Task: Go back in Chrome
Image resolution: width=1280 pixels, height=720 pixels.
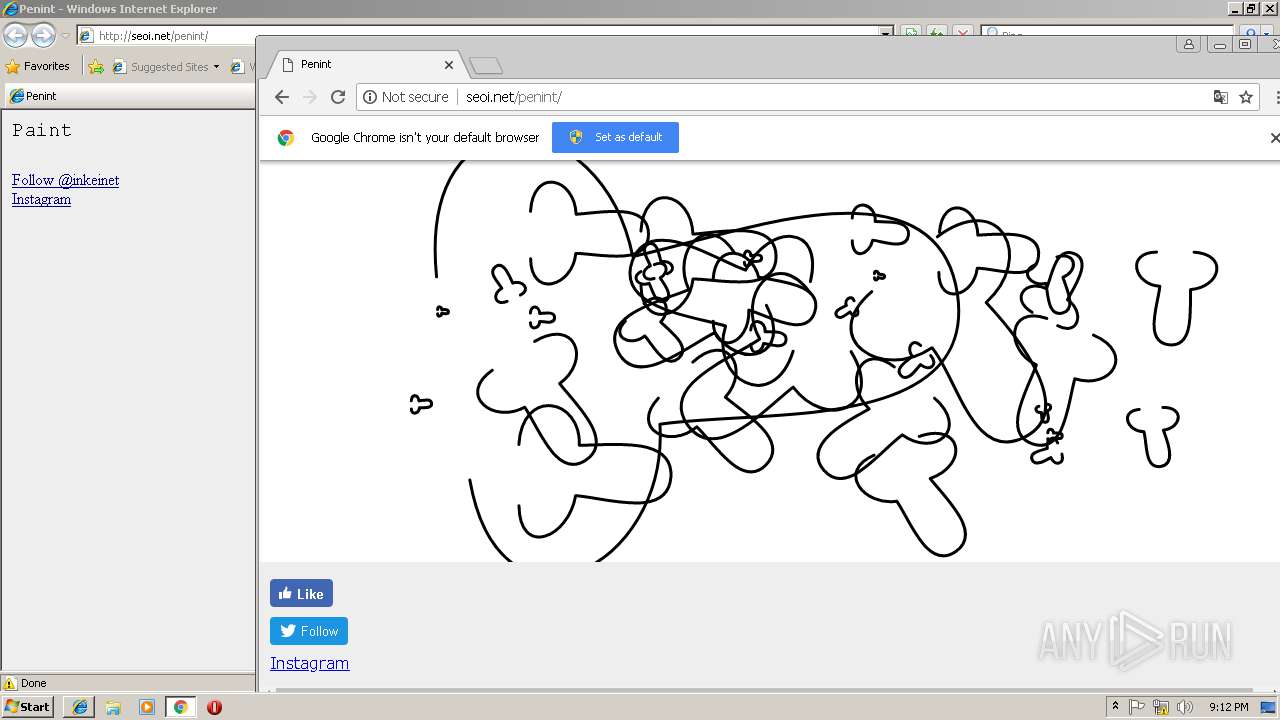Action: [x=281, y=97]
